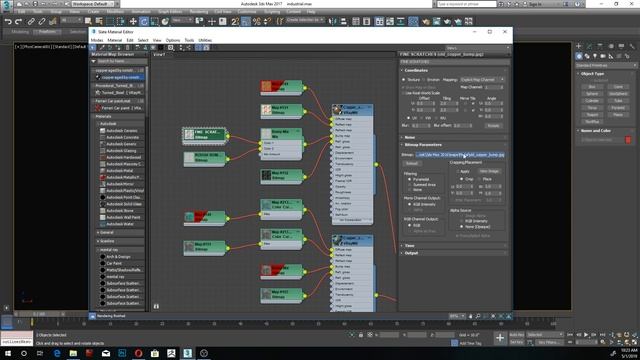Click the Reload bitmap button
This screenshot has width=640, height=360.
tap(412, 163)
